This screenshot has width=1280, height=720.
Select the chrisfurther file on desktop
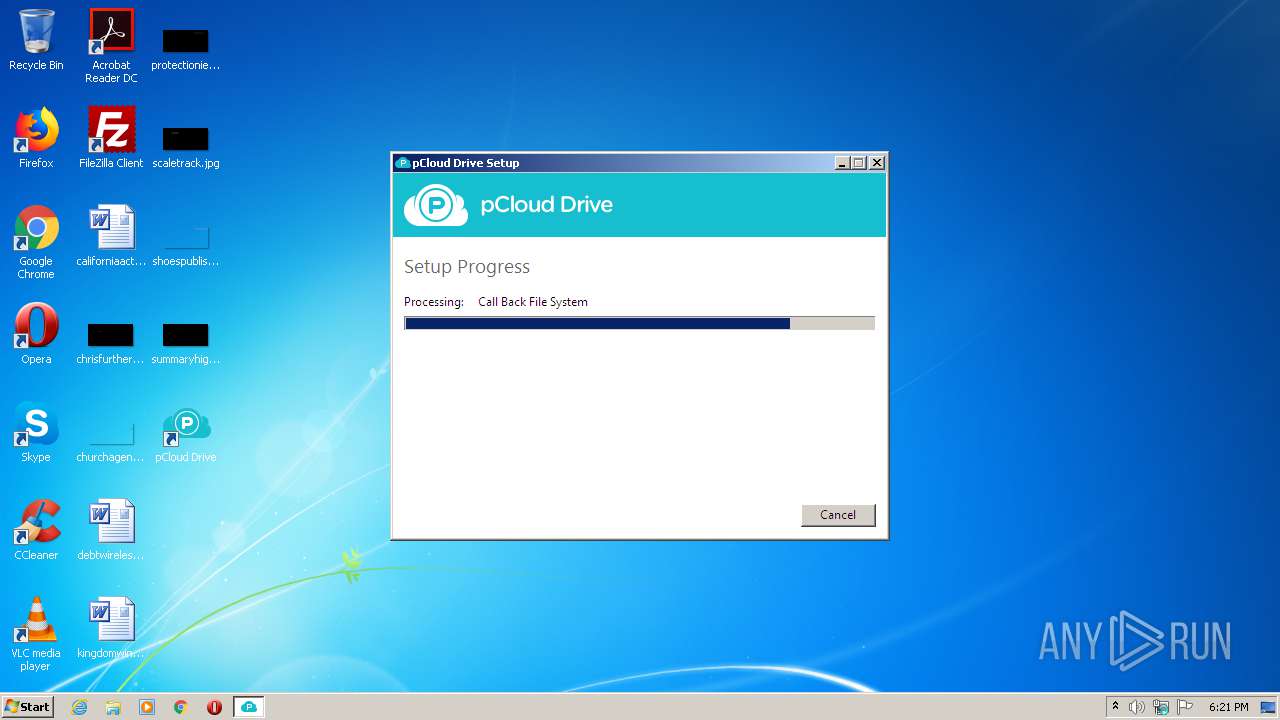click(111, 342)
